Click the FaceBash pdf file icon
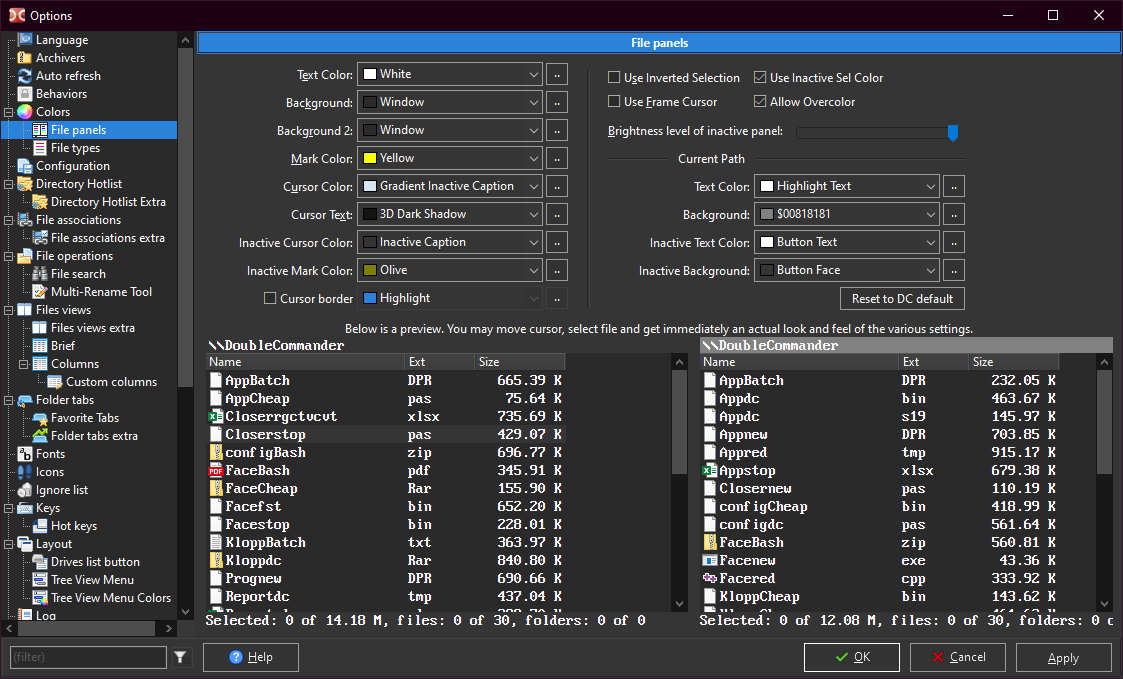 coord(215,471)
